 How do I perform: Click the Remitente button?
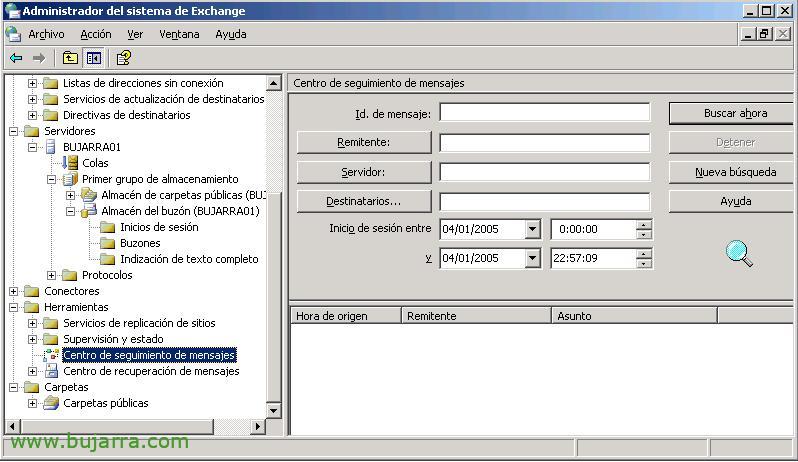coord(364,142)
